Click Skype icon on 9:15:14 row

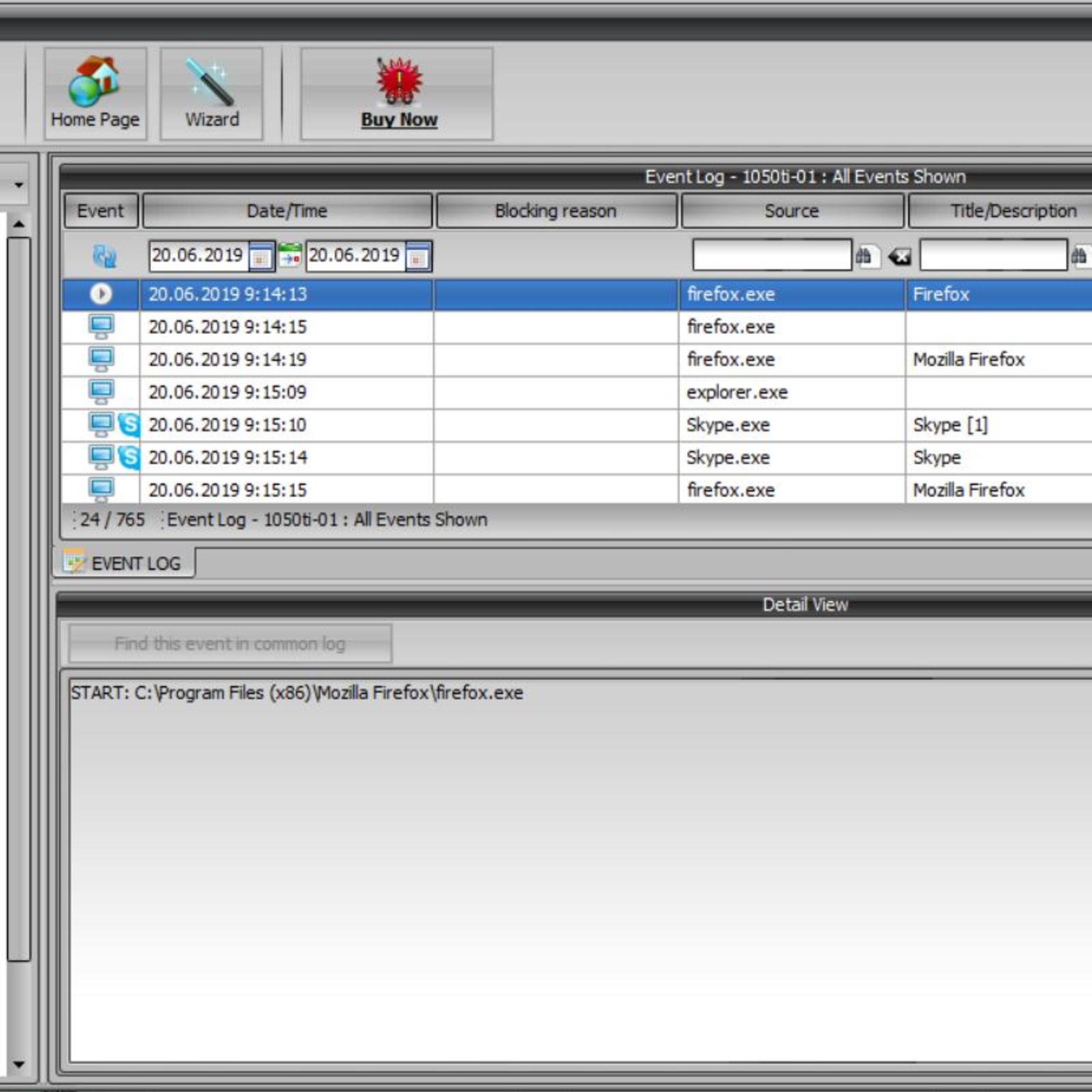(128, 457)
